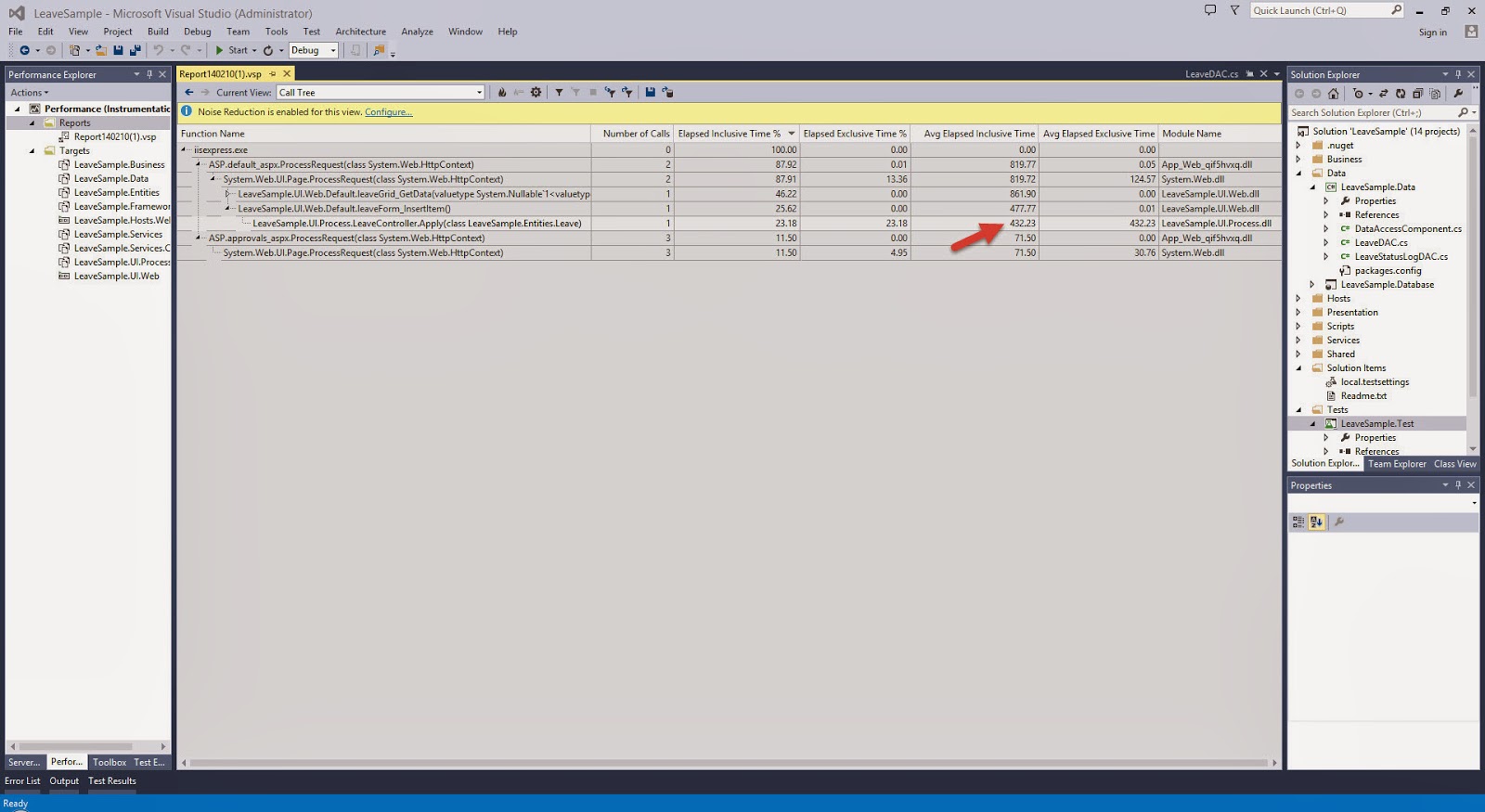Viewport: 1485px width, 812px height.
Task: Select Report140210(1).vsp in Performance Explorer
Action: pos(115,136)
